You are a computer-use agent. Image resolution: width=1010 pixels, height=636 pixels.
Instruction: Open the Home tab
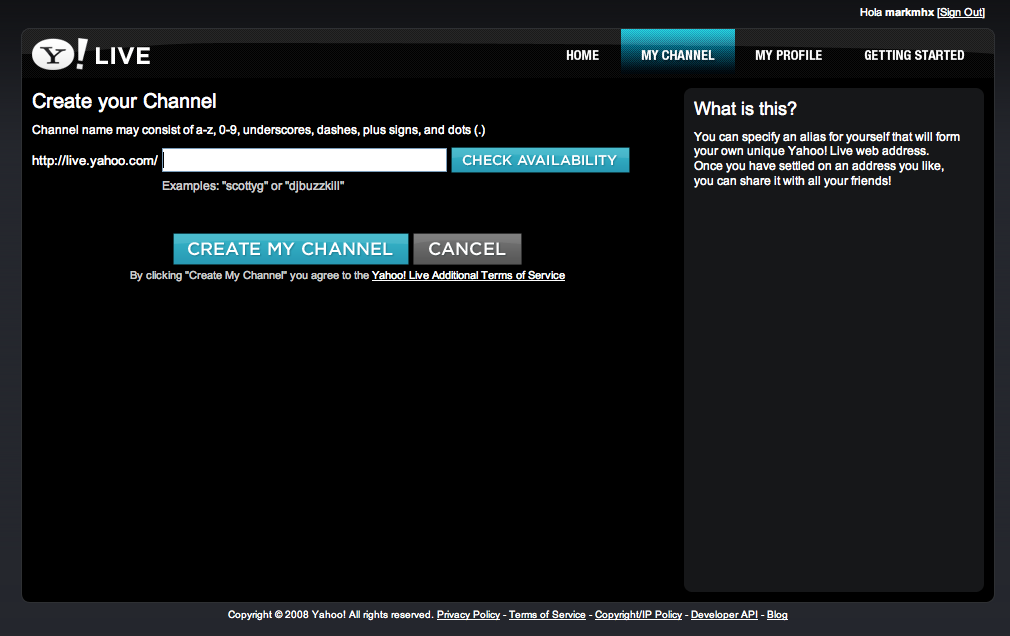click(582, 55)
